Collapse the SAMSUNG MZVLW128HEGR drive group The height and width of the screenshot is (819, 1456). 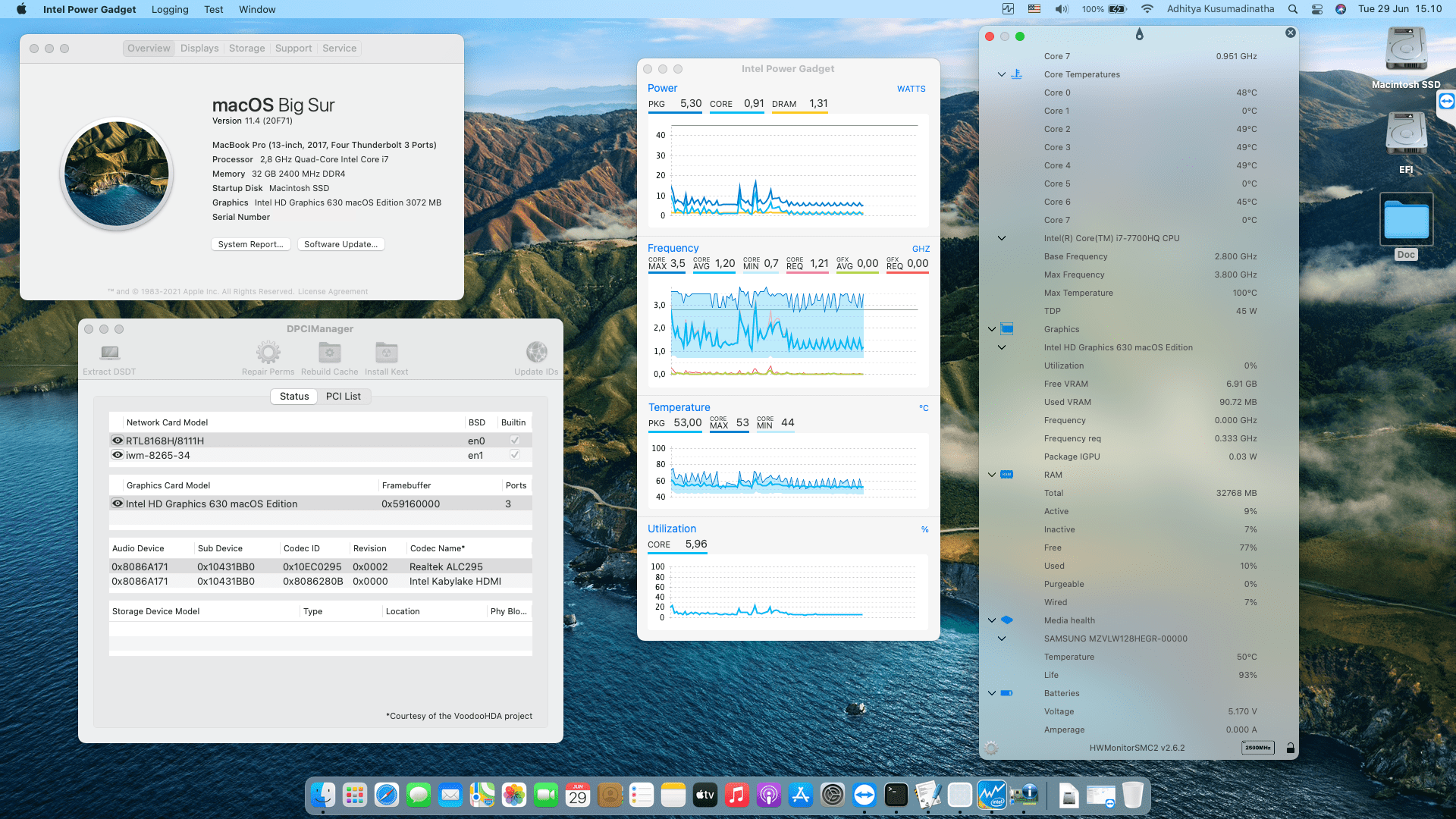(1002, 639)
